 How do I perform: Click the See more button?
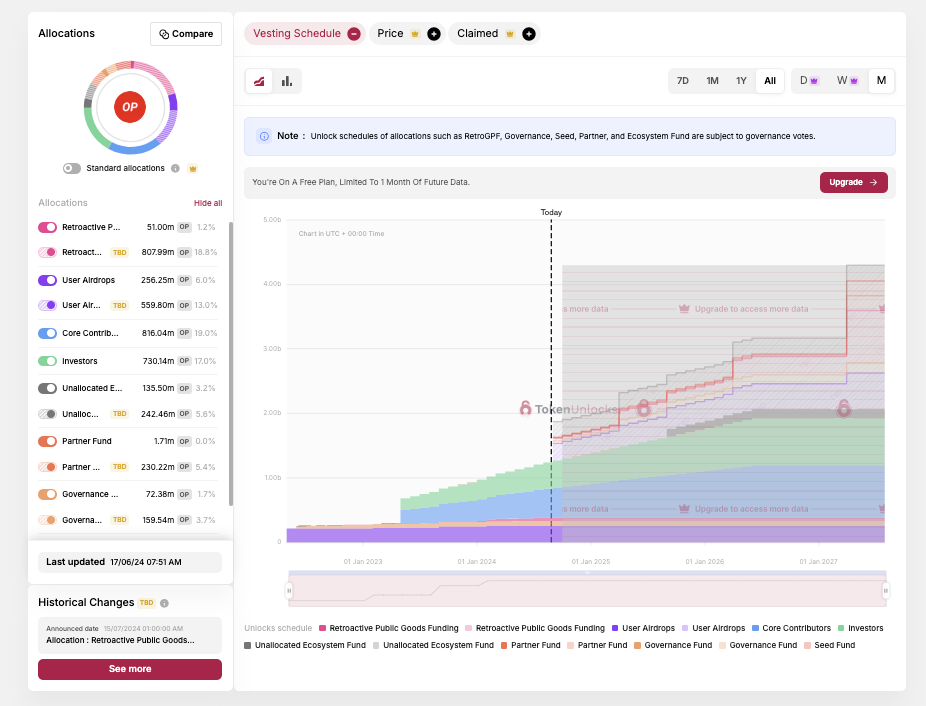tap(130, 669)
